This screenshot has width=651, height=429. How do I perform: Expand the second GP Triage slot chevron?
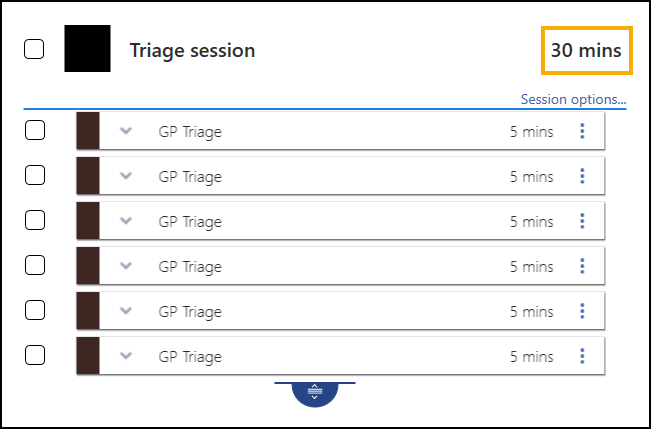[x=125, y=176]
